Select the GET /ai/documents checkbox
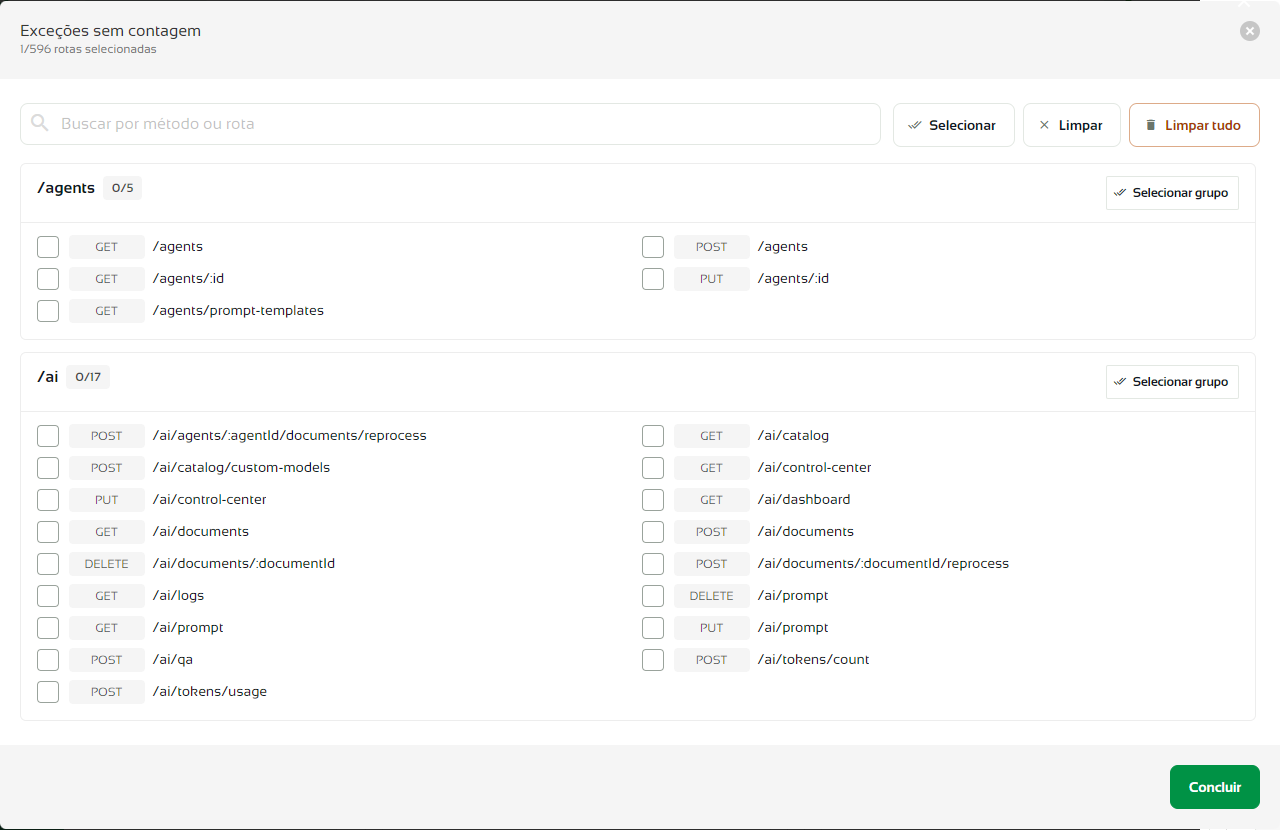This screenshot has height=830, width=1280. (48, 532)
